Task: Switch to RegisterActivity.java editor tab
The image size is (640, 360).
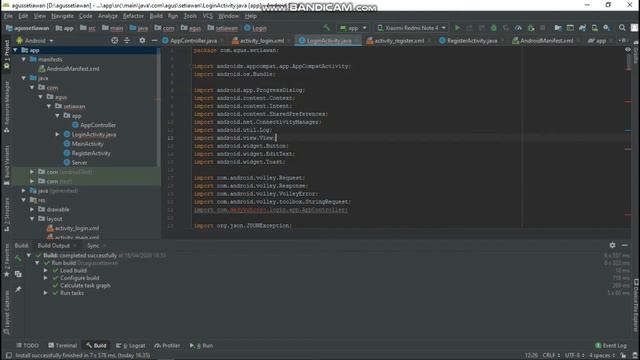Action: click(x=471, y=40)
